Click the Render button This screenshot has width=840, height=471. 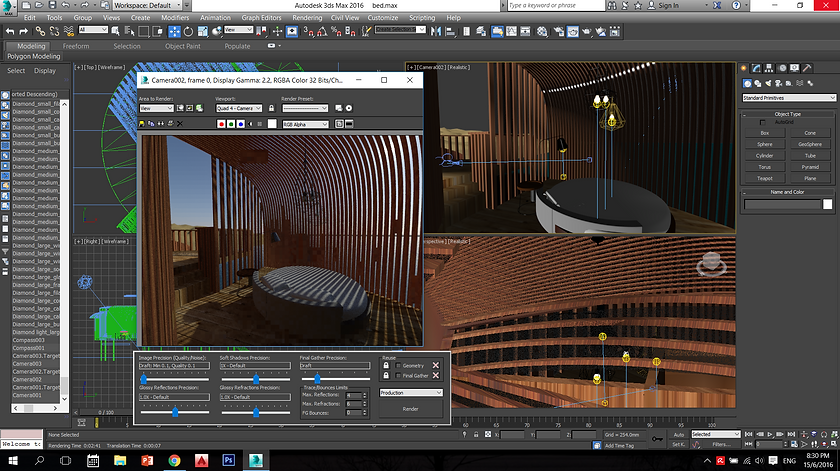click(411, 409)
